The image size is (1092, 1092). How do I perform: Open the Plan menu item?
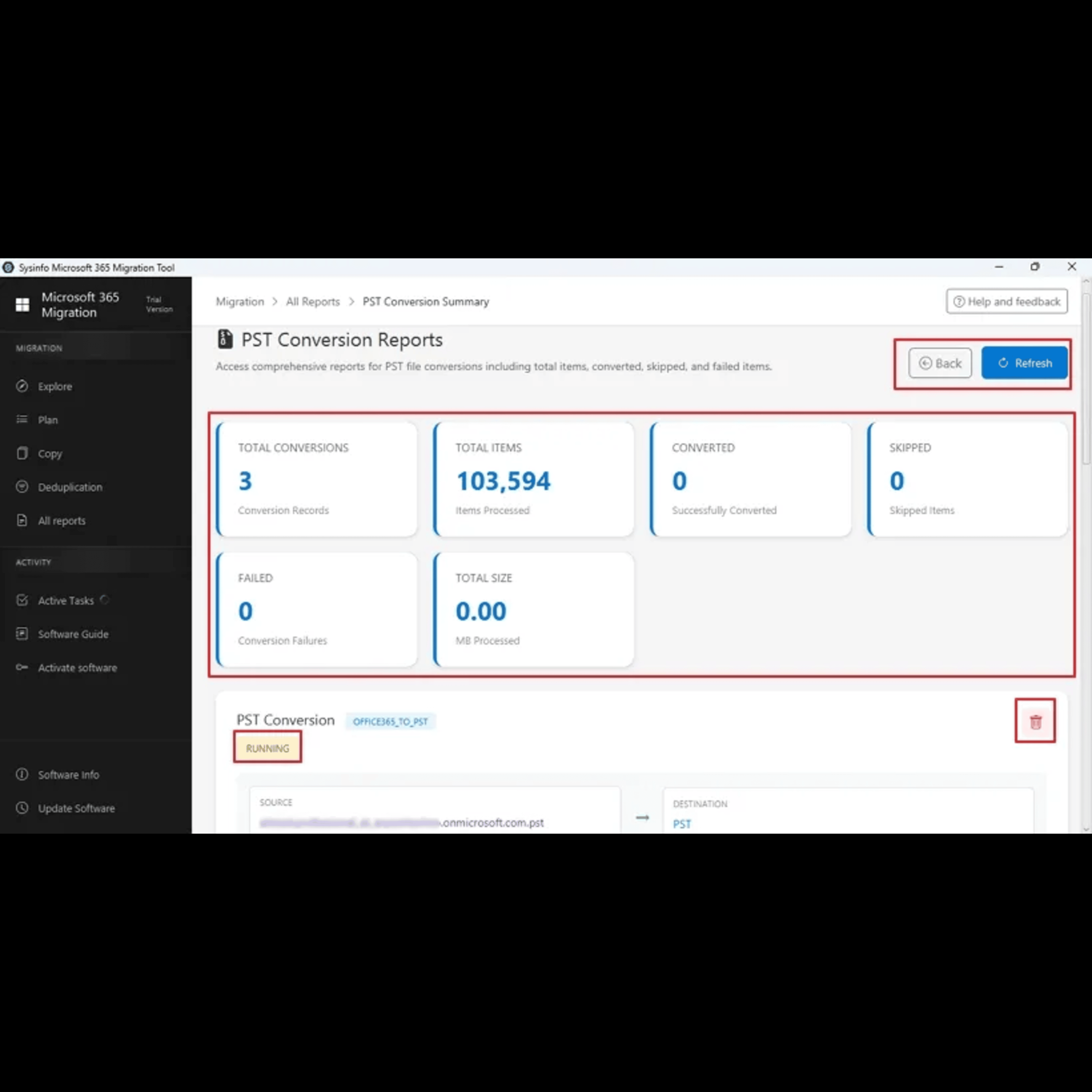click(x=47, y=420)
